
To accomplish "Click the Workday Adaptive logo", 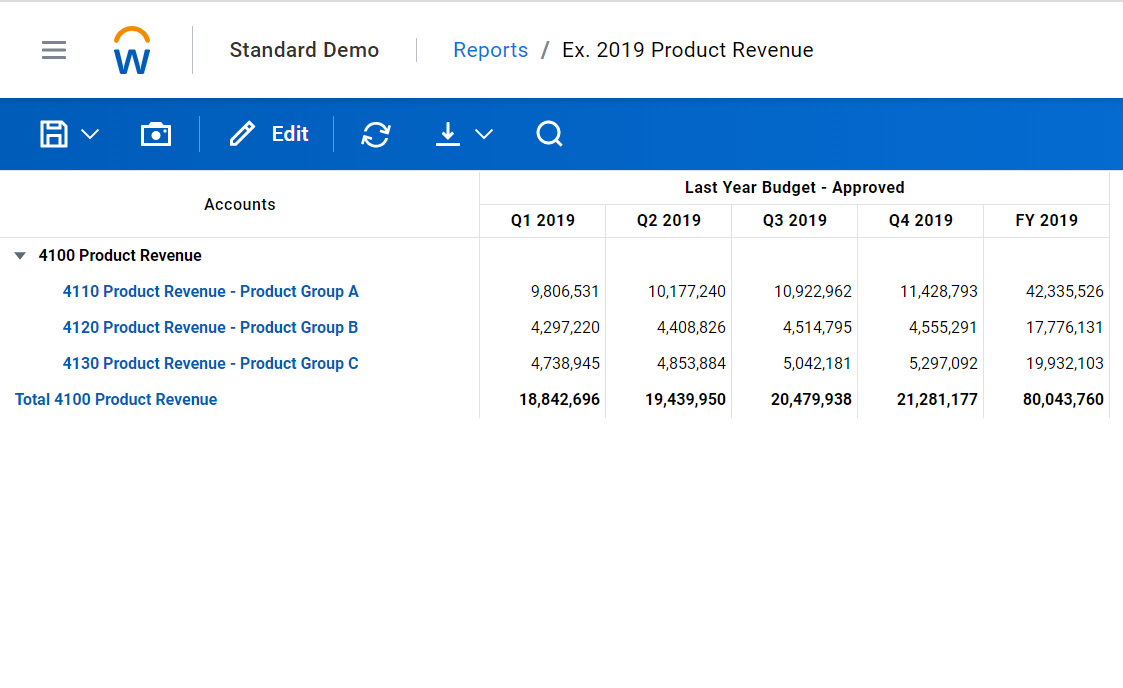I will click(132, 50).
